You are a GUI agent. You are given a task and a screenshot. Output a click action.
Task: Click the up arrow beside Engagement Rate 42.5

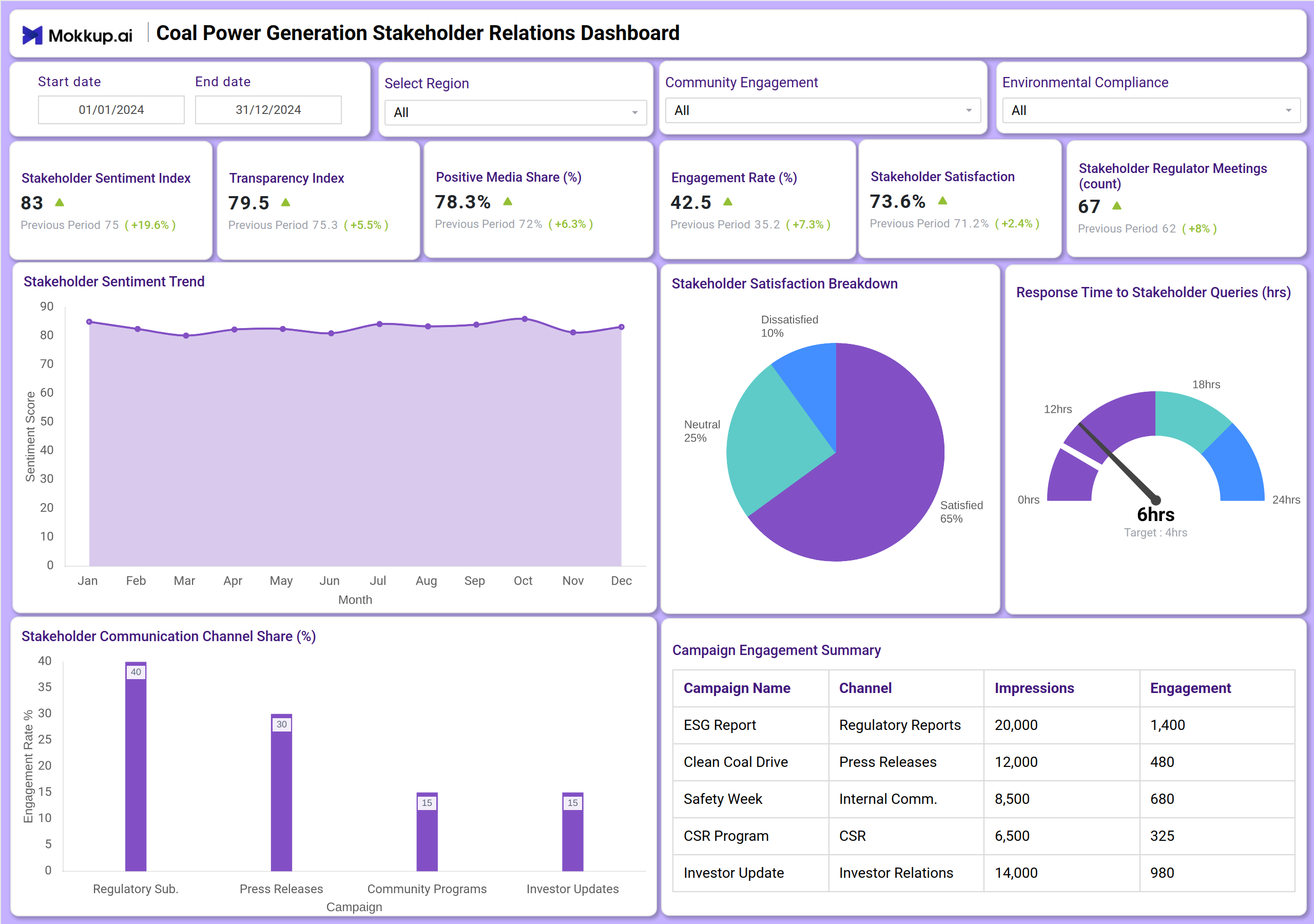(x=728, y=202)
